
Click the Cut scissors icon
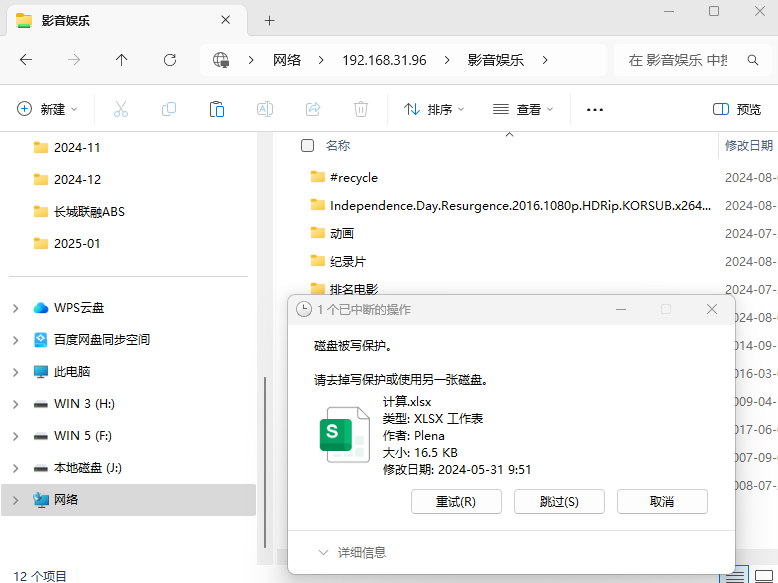[121, 109]
